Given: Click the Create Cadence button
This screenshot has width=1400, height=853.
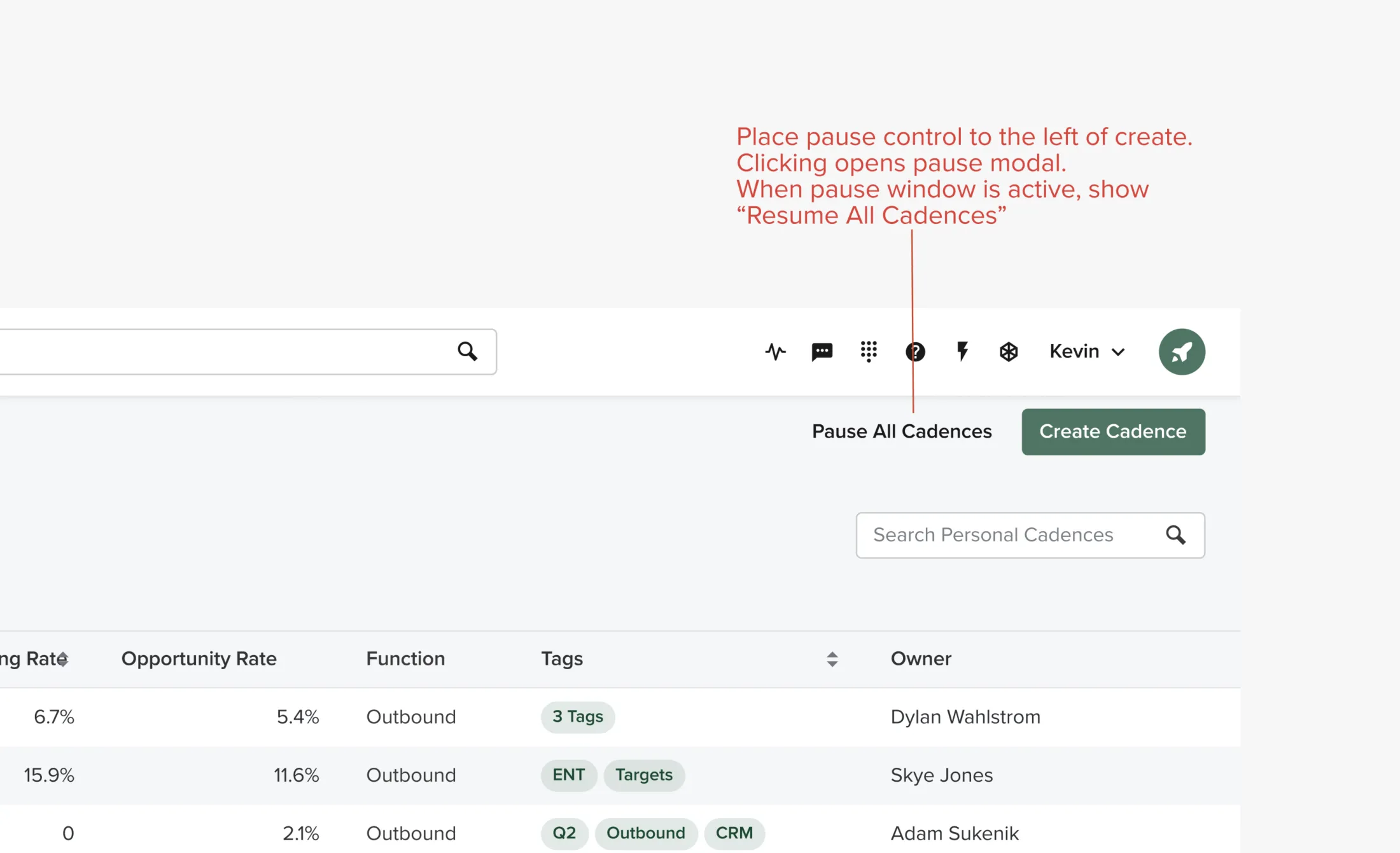Looking at the screenshot, I should pyautogui.click(x=1113, y=431).
